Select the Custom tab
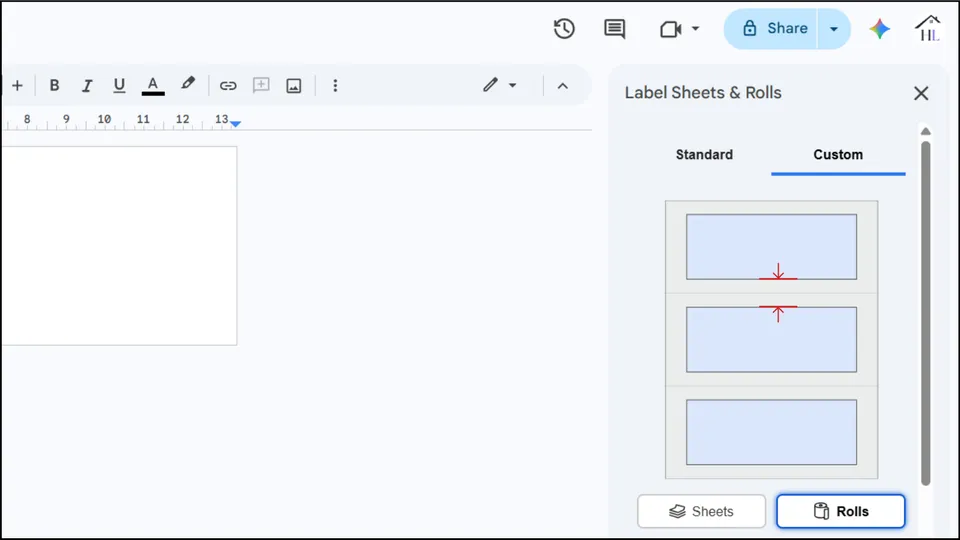Image resolution: width=960 pixels, height=540 pixels. point(838,155)
